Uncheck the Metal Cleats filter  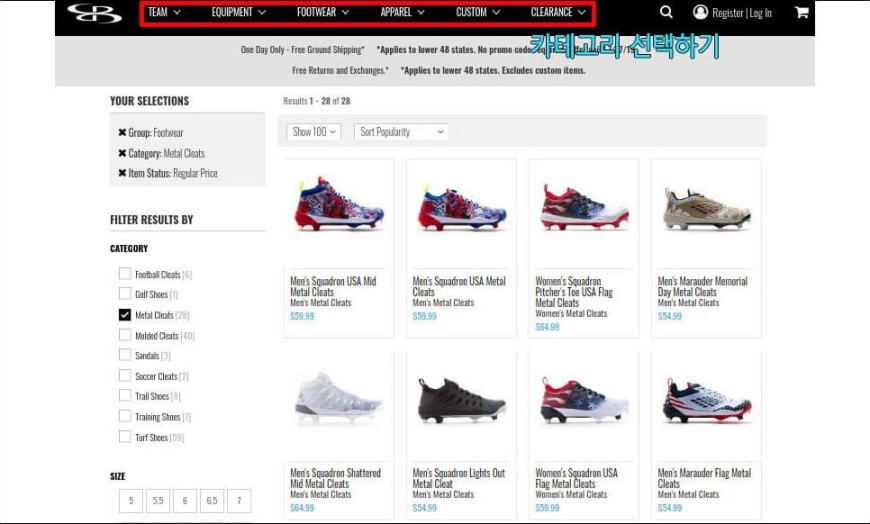pos(125,315)
